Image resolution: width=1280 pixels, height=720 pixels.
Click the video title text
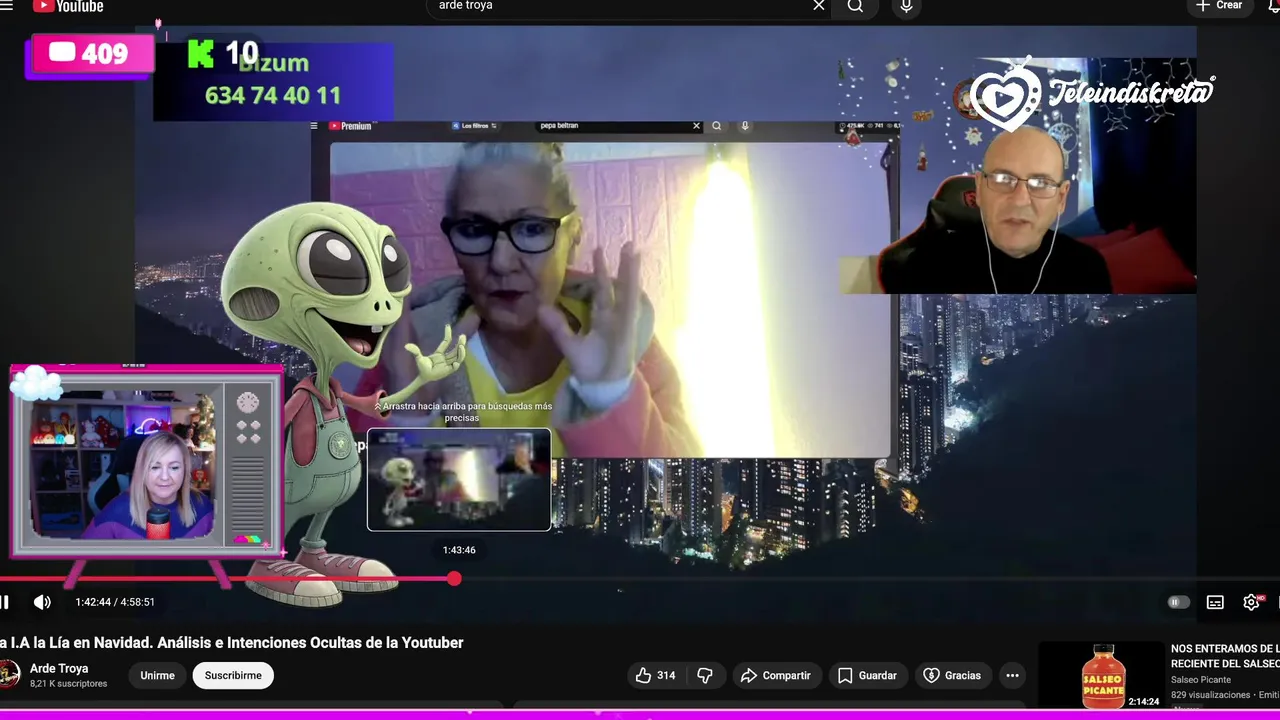231,643
